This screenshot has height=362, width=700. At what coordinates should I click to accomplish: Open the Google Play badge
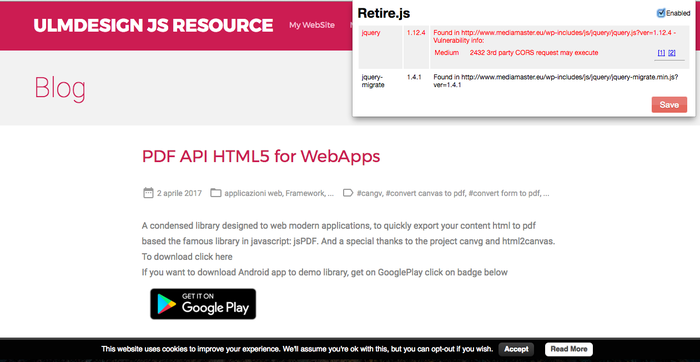click(x=203, y=304)
